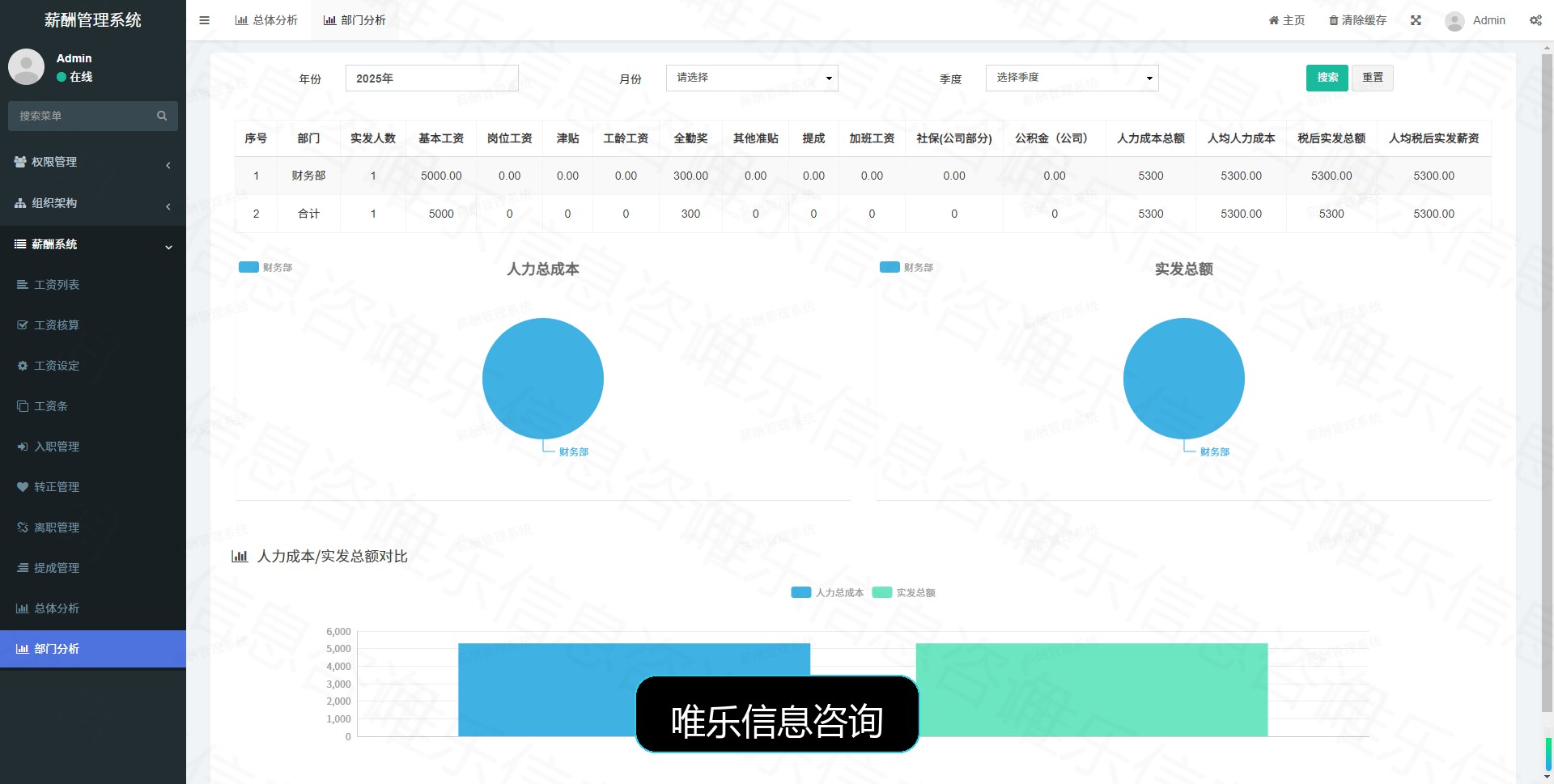The height and width of the screenshot is (784, 1554).
Task: Select 部门分析 in the sidebar menu
Action: point(93,649)
